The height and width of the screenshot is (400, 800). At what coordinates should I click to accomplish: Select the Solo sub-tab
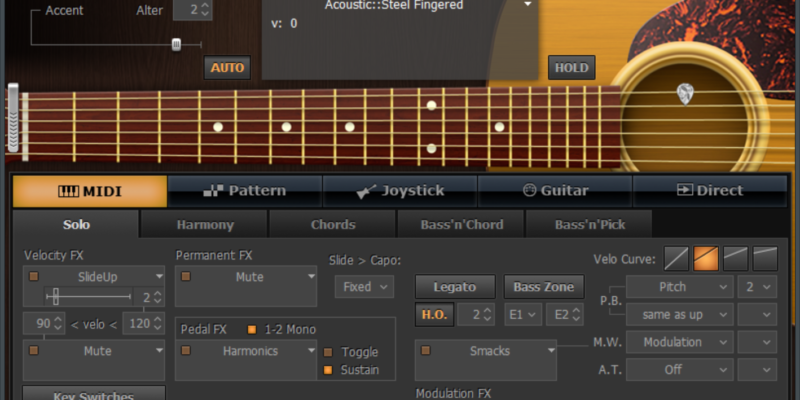tap(76, 224)
